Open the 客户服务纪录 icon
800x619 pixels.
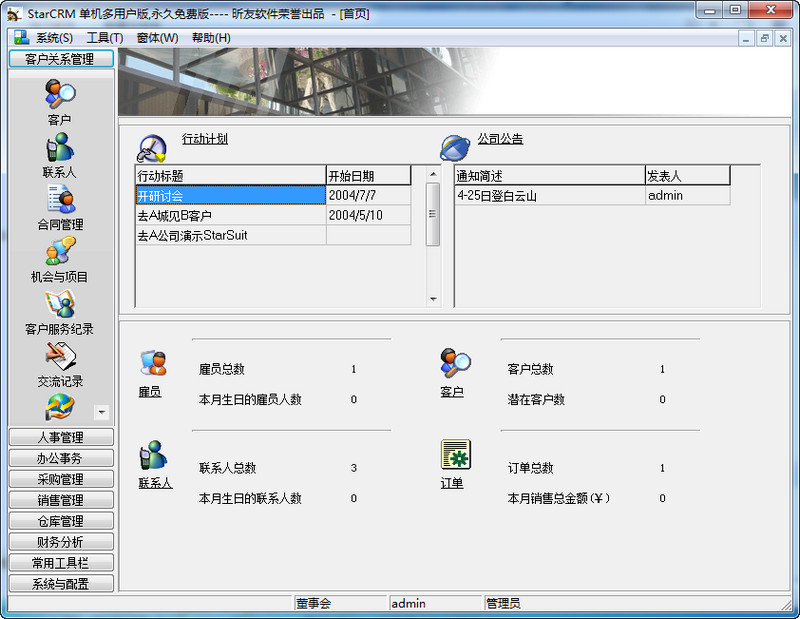[60, 304]
